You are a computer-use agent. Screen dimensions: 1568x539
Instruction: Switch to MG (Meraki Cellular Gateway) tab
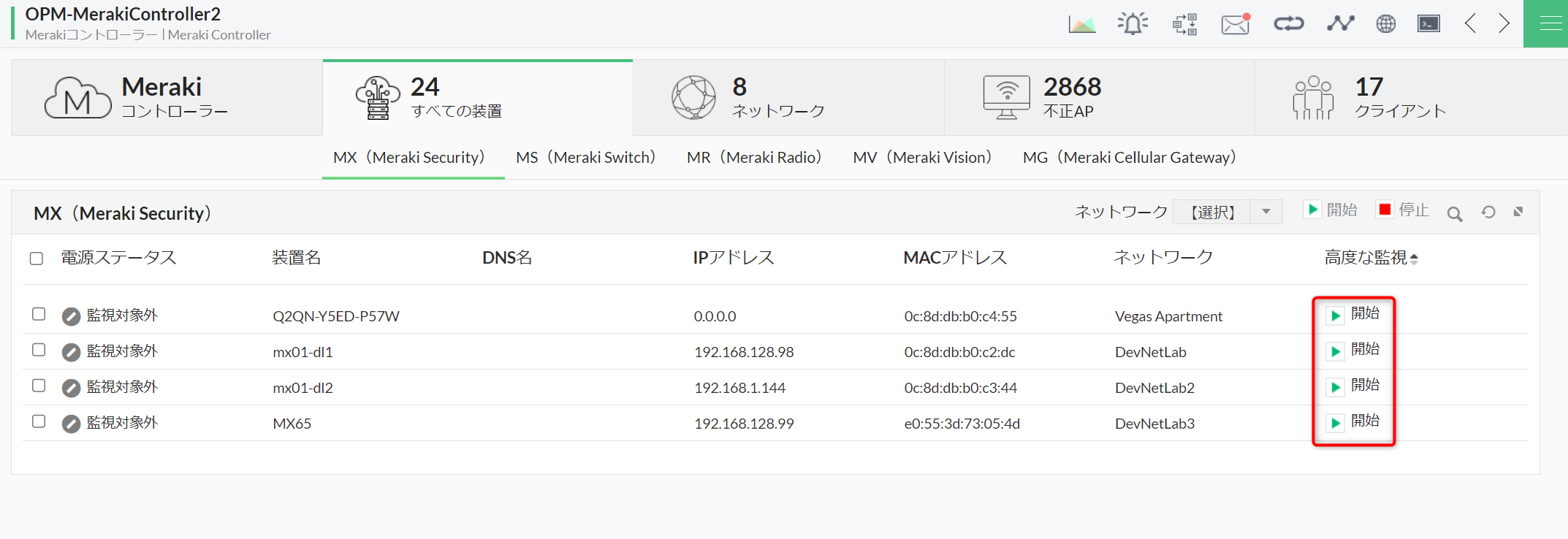click(1130, 157)
